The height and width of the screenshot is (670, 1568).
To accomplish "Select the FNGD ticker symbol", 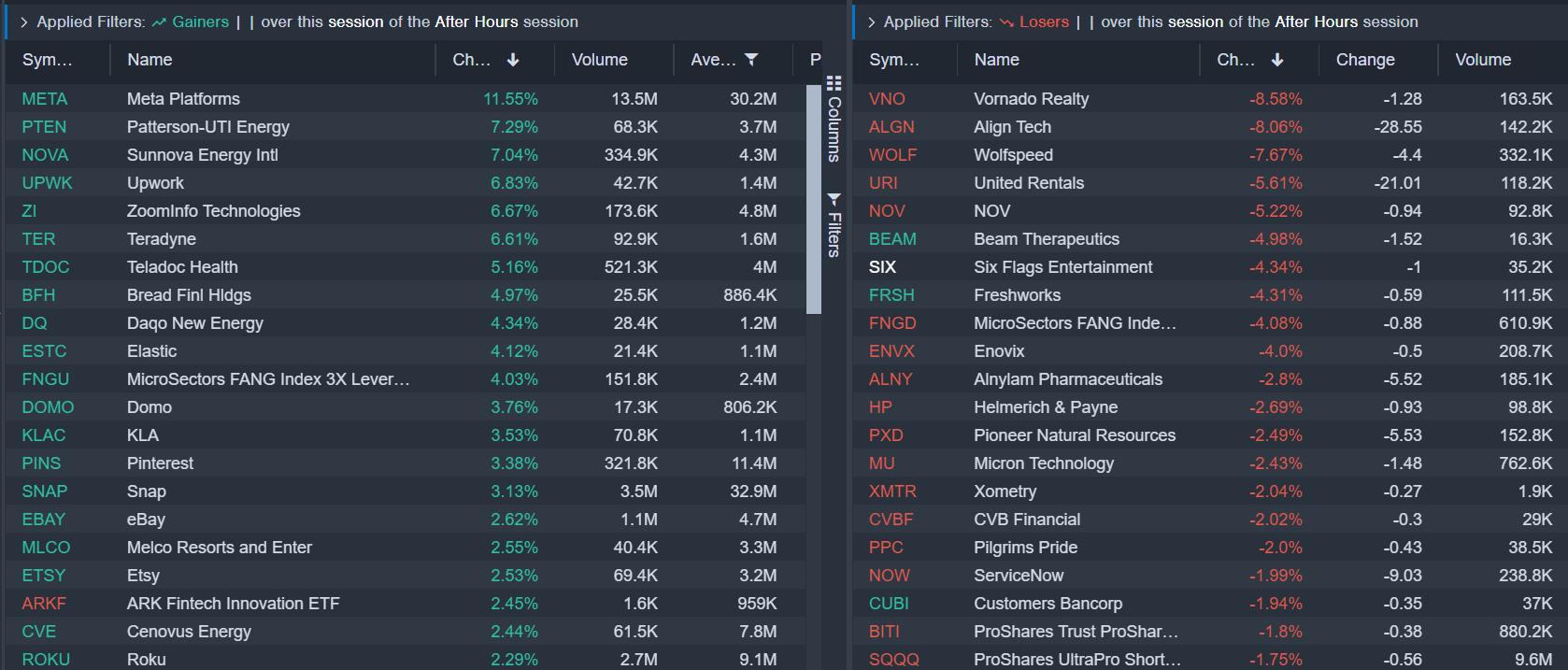I will coord(892,323).
